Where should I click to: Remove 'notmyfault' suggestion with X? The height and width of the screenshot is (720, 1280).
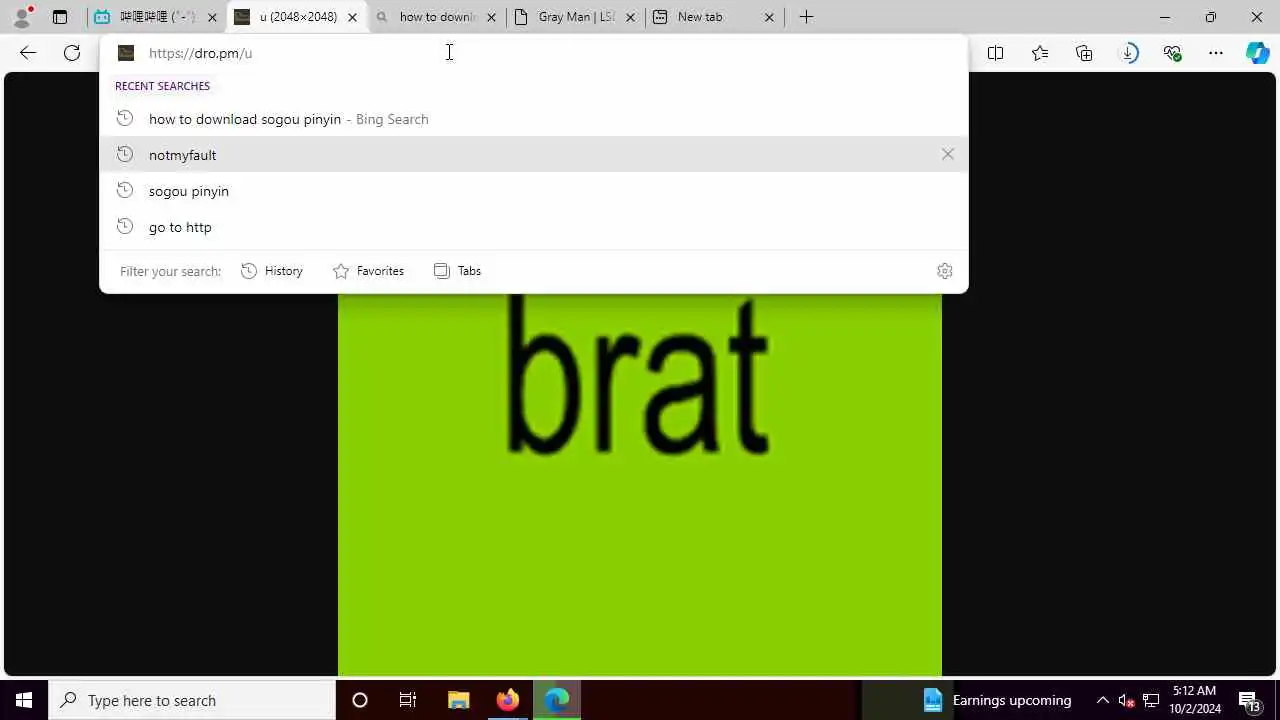point(947,154)
